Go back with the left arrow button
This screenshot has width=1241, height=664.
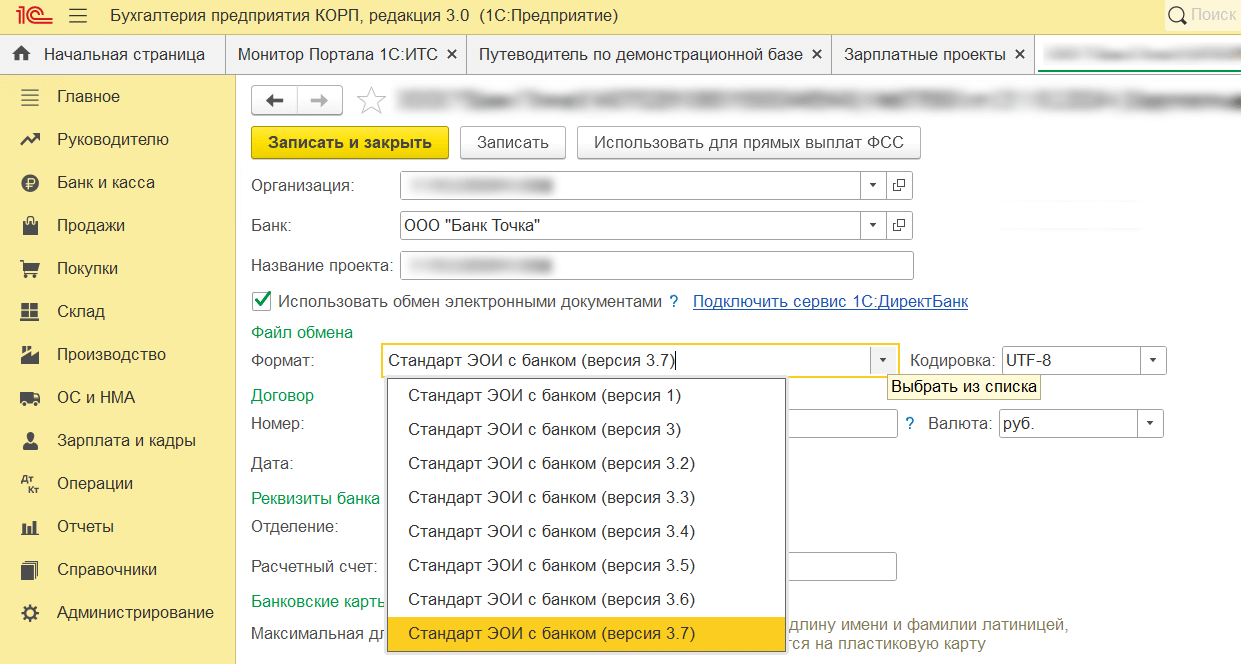coord(274,101)
